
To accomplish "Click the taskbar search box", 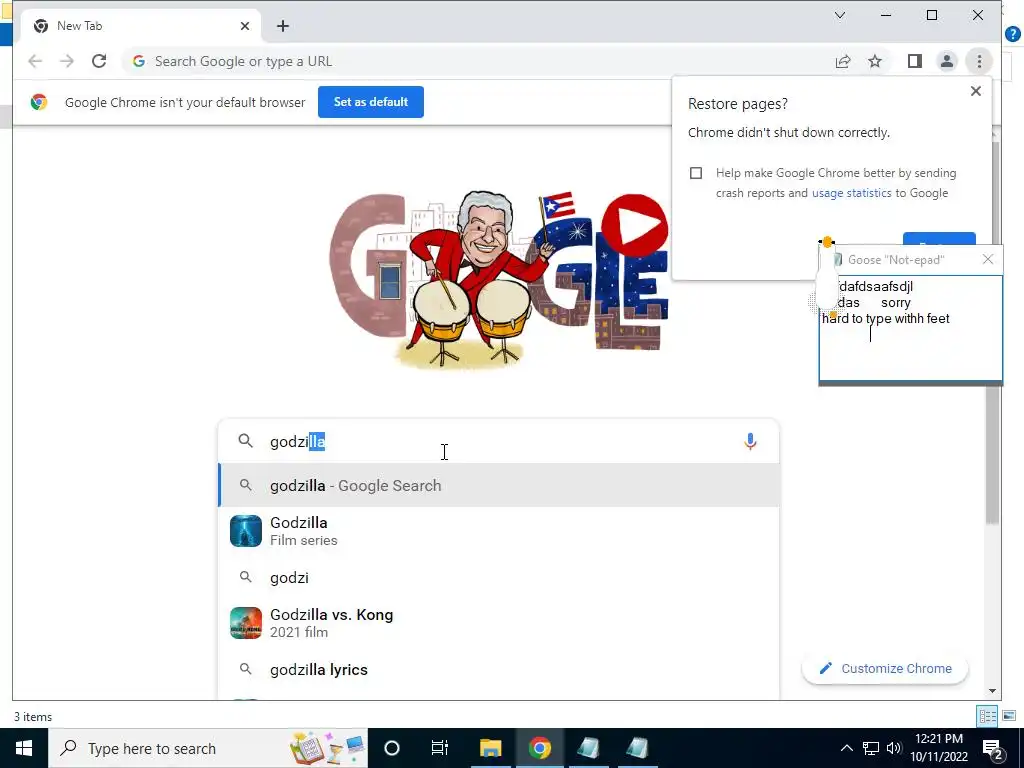I will [208, 748].
